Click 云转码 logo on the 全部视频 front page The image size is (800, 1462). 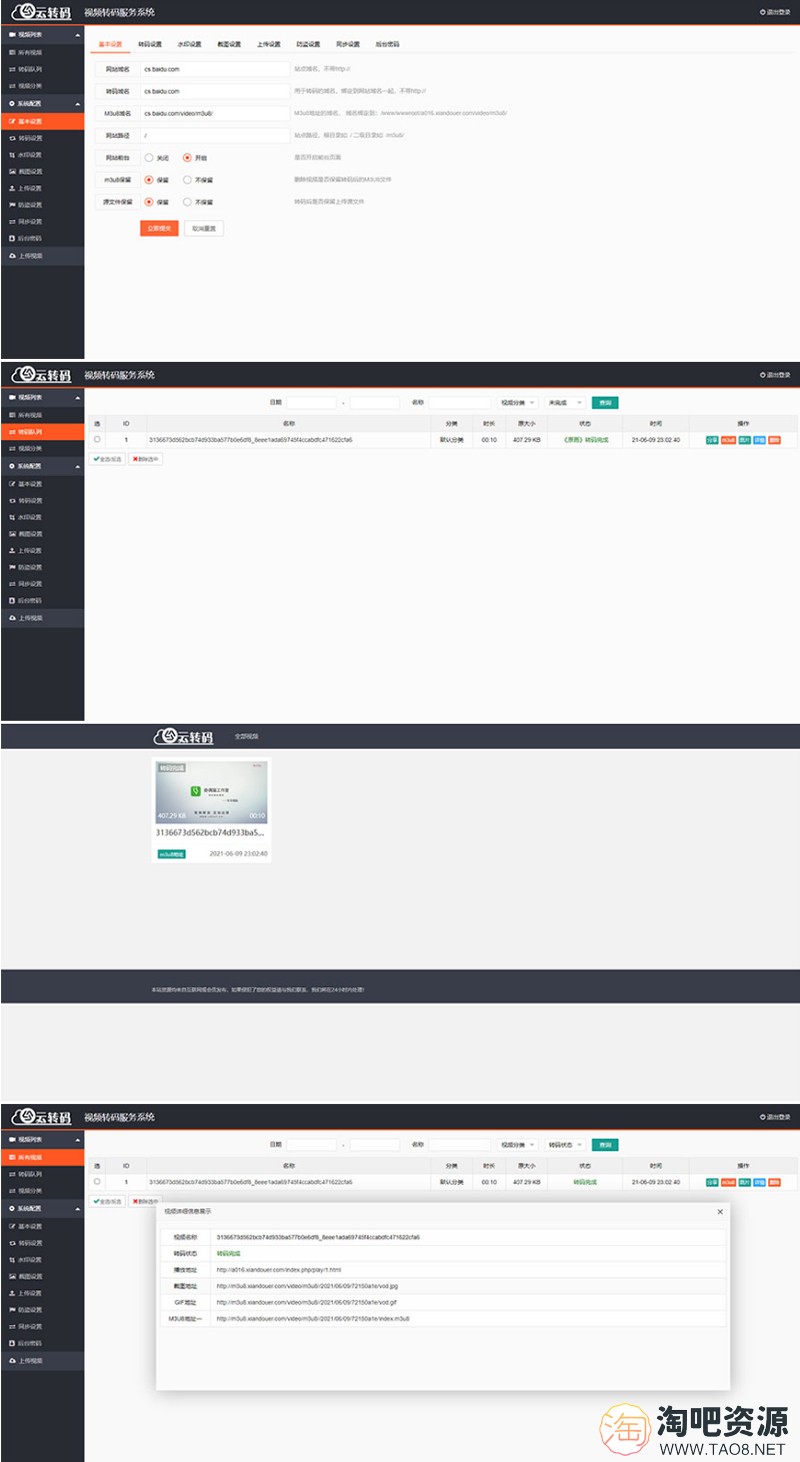[x=184, y=736]
